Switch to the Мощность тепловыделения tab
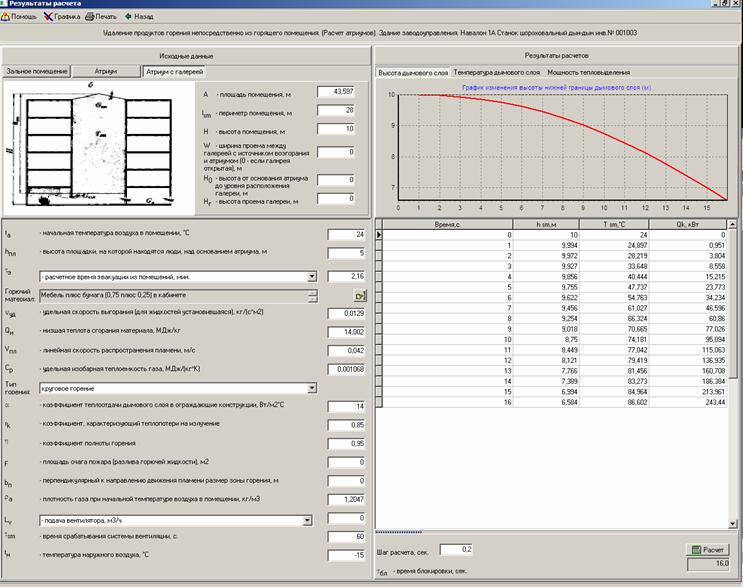Image resolution: width=743 pixels, height=587 pixels. [x=588, y=73]
